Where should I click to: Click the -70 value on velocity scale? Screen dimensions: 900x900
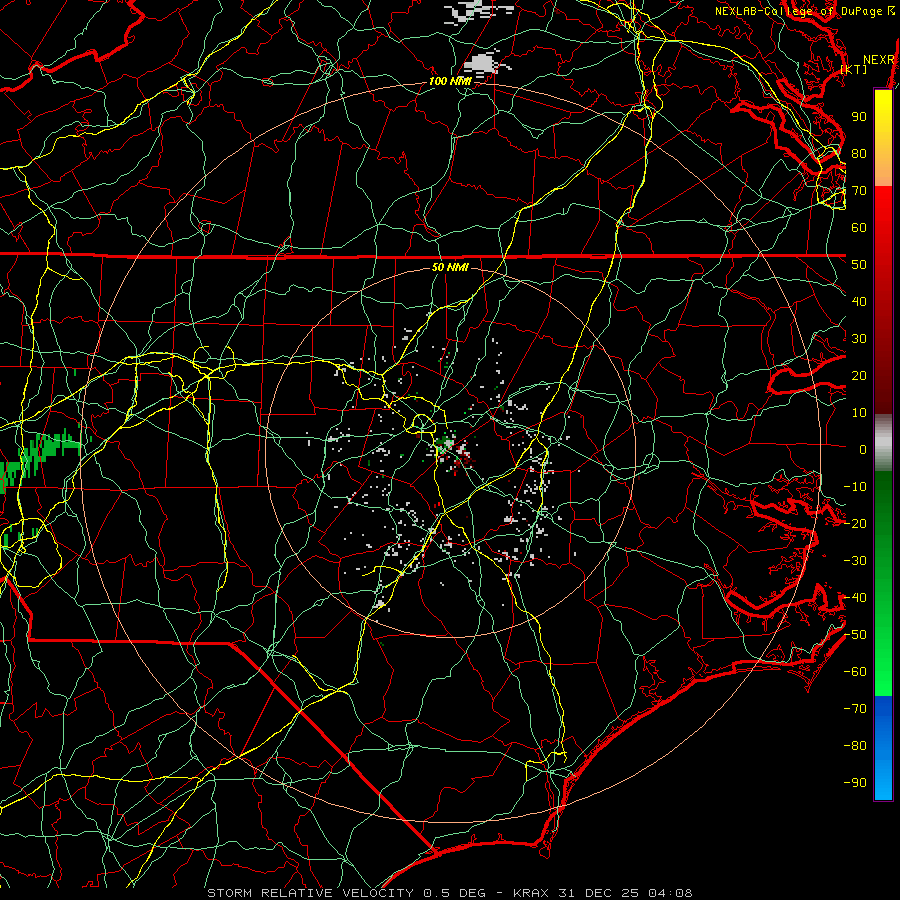tap(855, 709)
